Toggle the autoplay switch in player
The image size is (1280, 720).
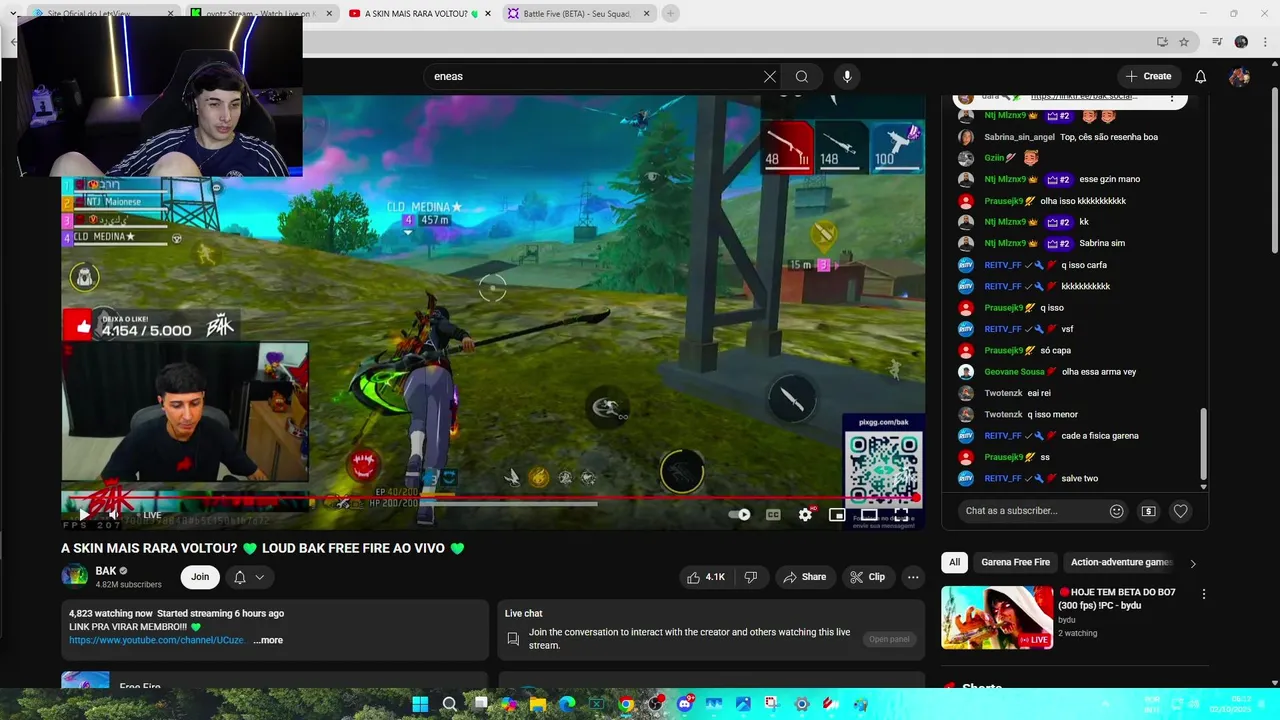(x=739, y=515)
